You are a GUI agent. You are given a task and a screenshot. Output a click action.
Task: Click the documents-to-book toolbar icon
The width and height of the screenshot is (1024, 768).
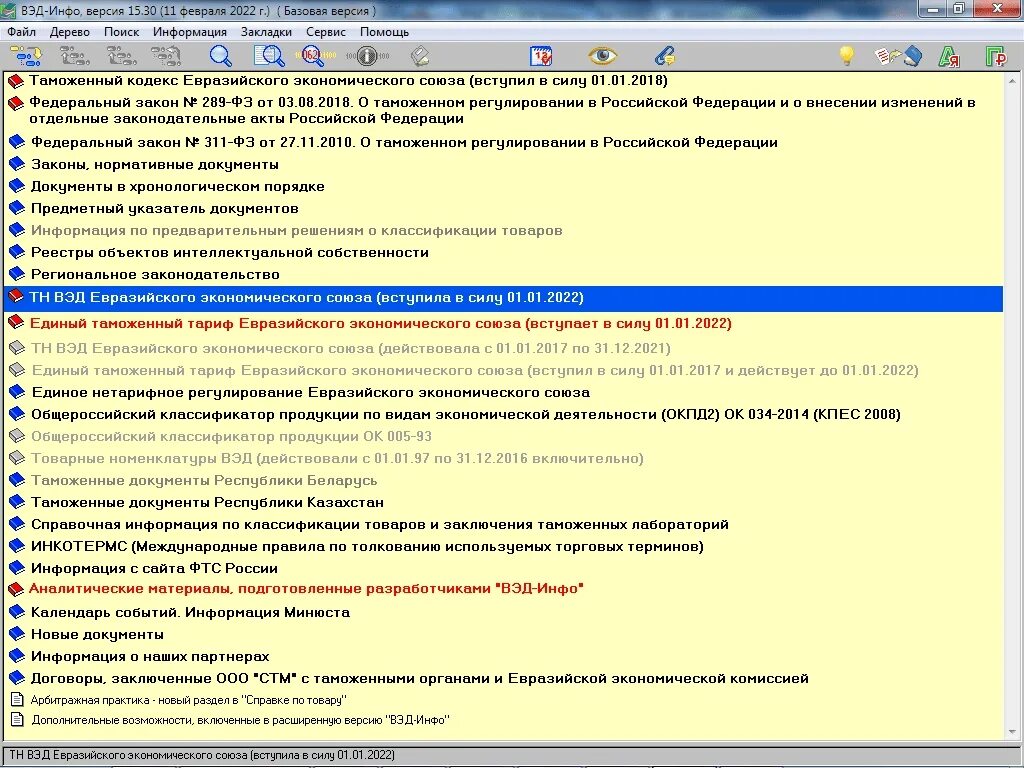point(899,56)
